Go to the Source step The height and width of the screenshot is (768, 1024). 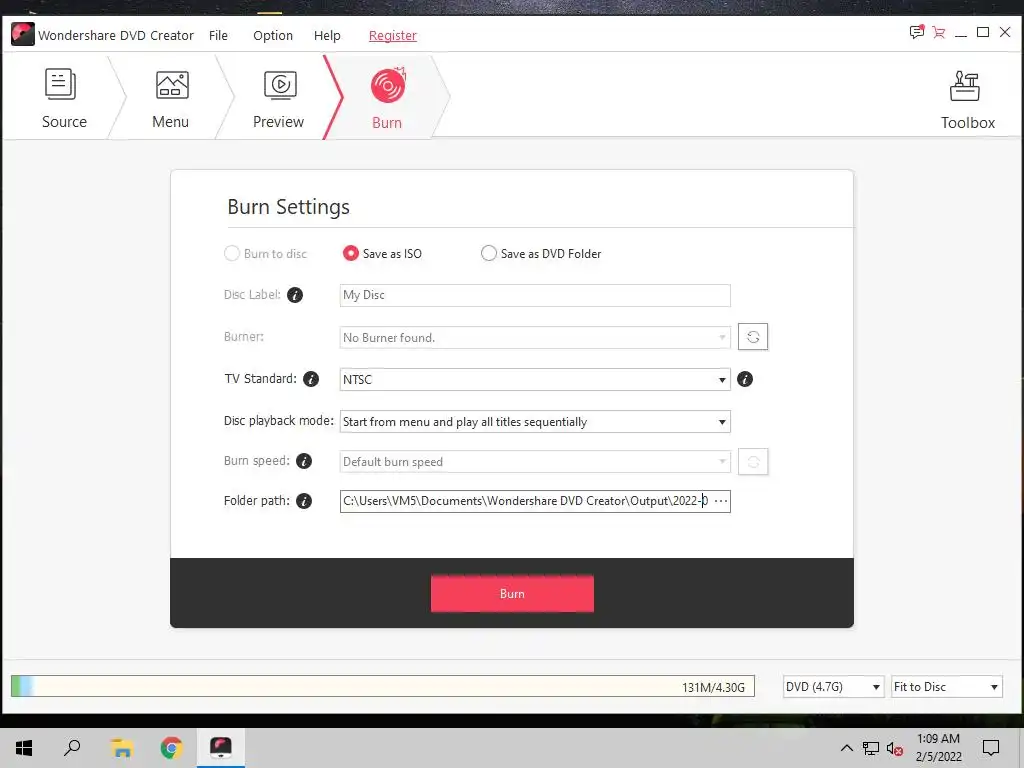(x=63, y=98)
